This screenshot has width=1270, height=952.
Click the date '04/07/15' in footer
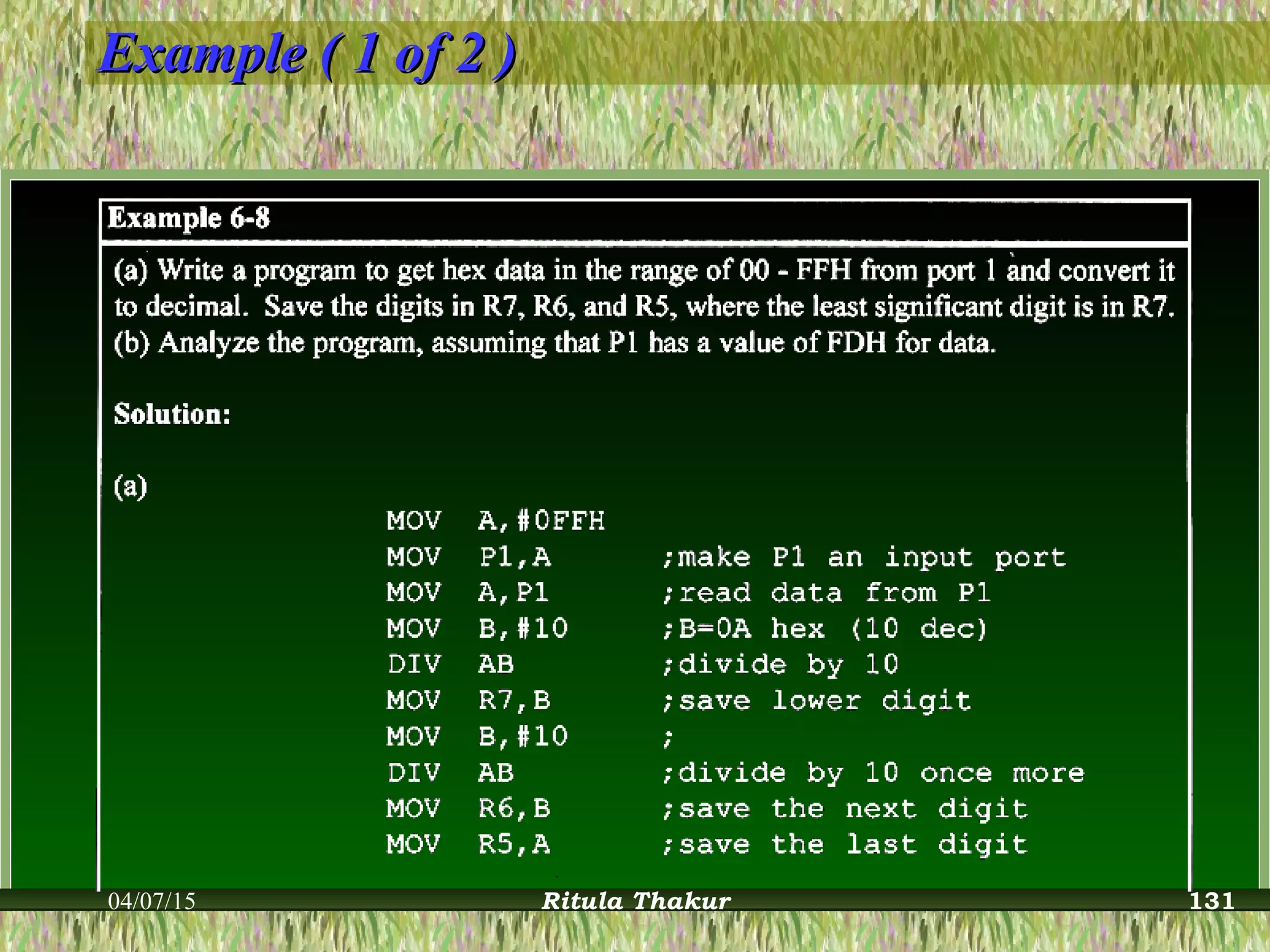coord(151,901)
